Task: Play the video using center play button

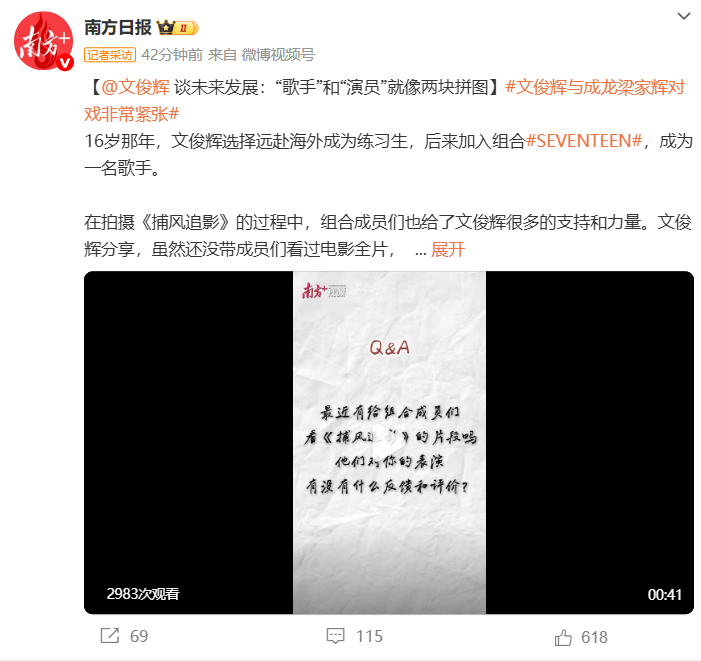Action: pyautogui.click(x=389, y=442)
